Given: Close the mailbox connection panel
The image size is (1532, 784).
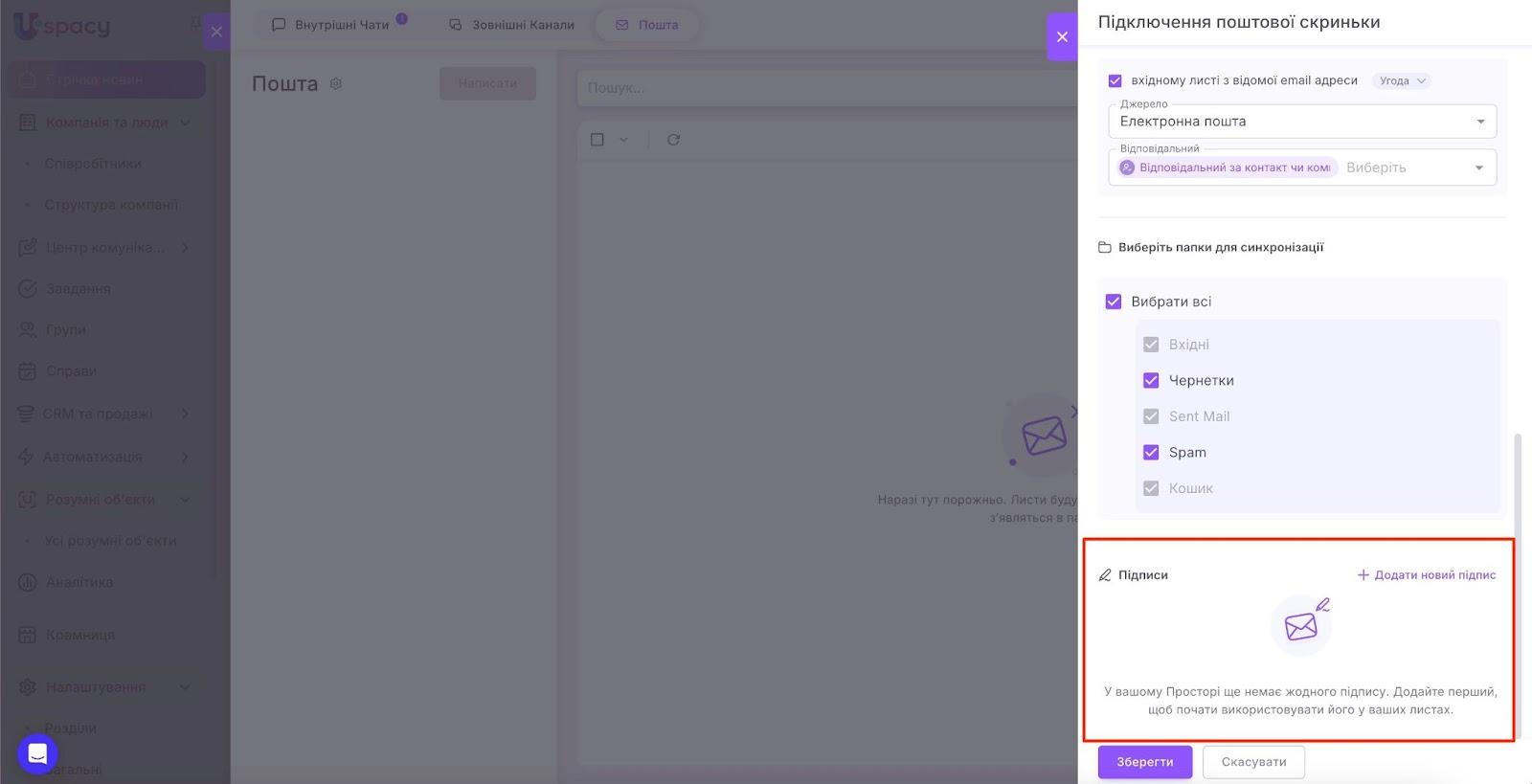Looking at the screenshot, I should (1062, 37).
